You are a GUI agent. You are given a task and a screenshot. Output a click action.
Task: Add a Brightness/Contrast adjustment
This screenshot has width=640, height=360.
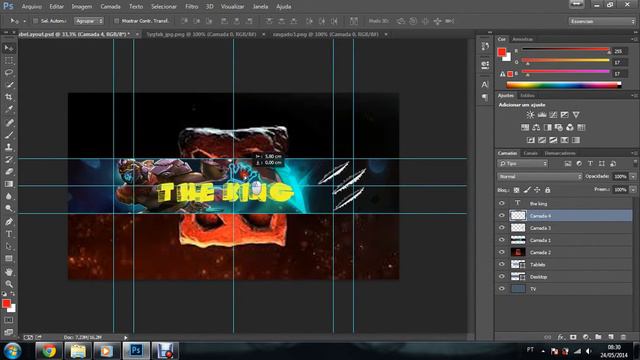tap(530, 115)
